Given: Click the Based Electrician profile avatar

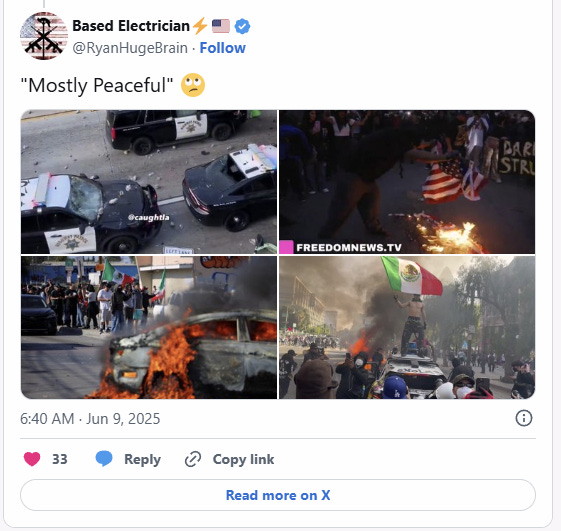Looking at the screenshot, I should point(44,36).
